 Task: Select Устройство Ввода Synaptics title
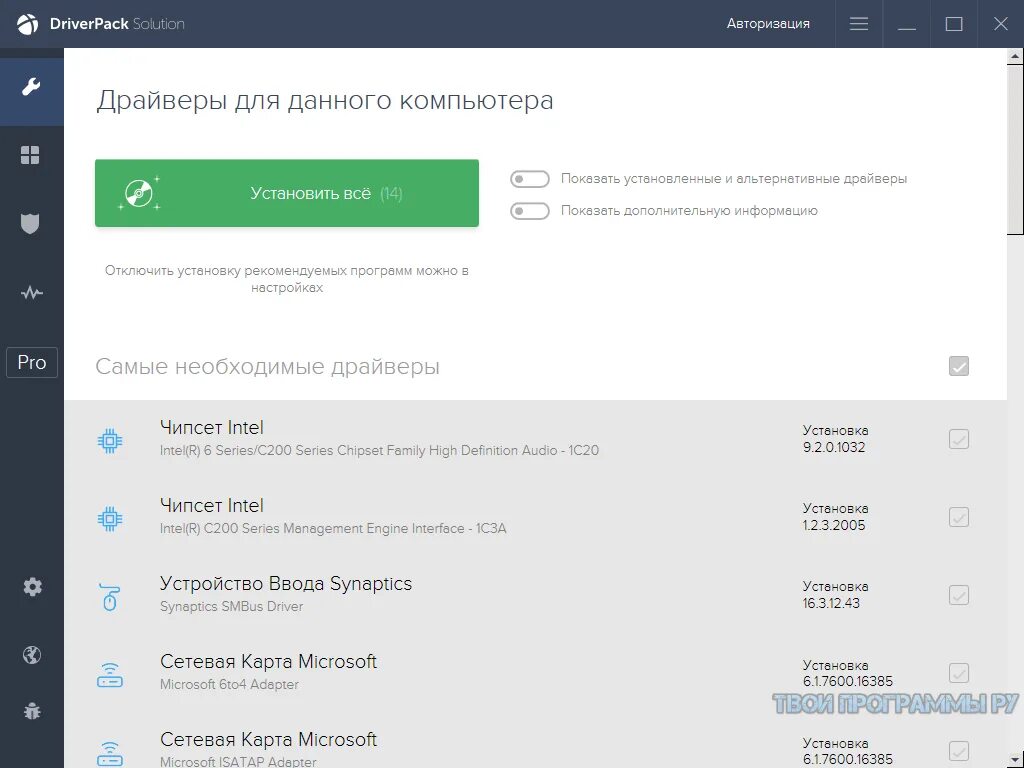point(286,583)
